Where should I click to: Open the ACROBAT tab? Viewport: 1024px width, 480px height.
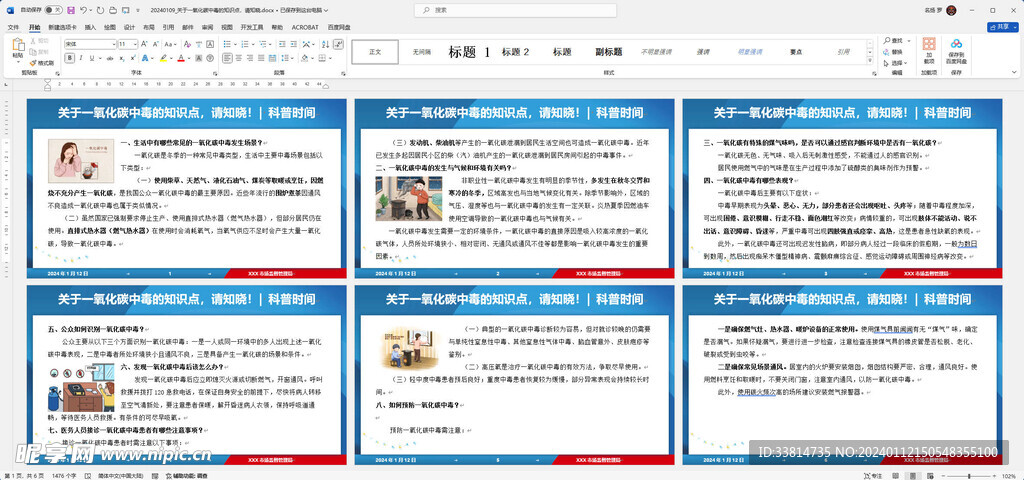pos(305,27)
